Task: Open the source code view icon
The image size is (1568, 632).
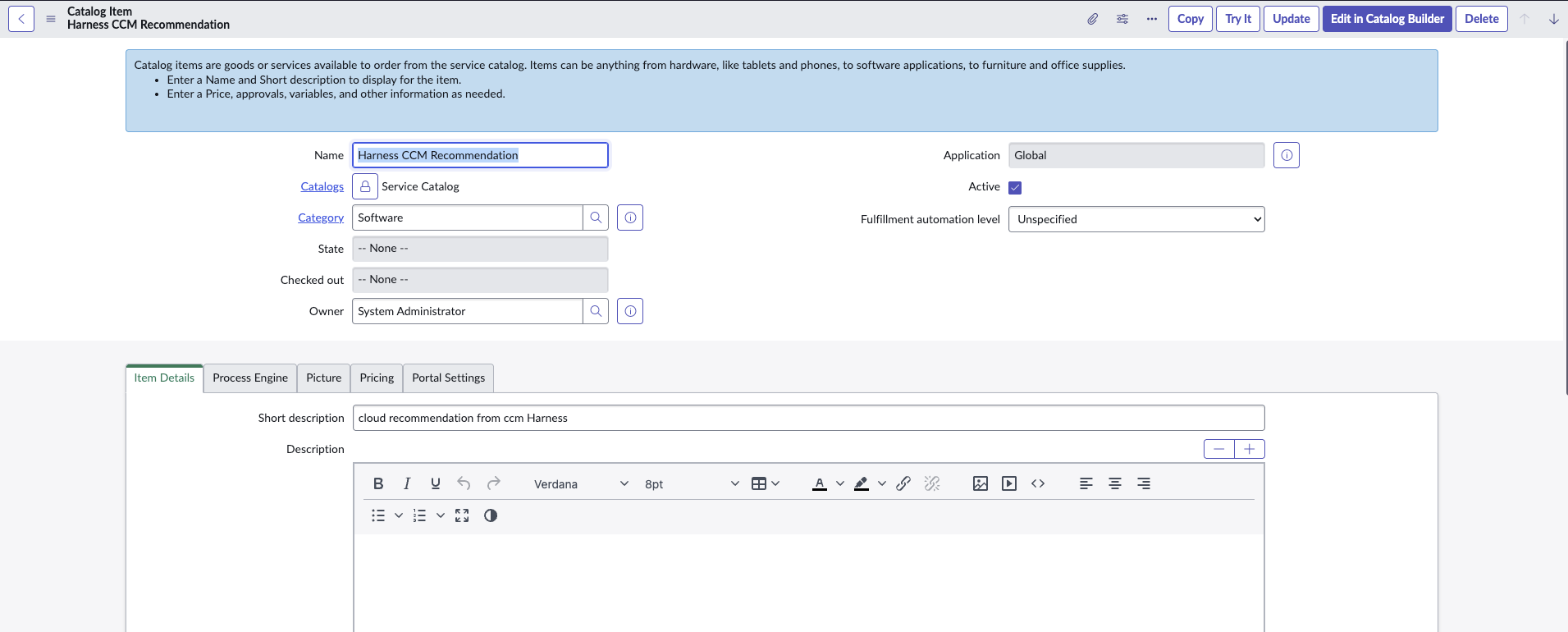Action: click(1038, 483)
